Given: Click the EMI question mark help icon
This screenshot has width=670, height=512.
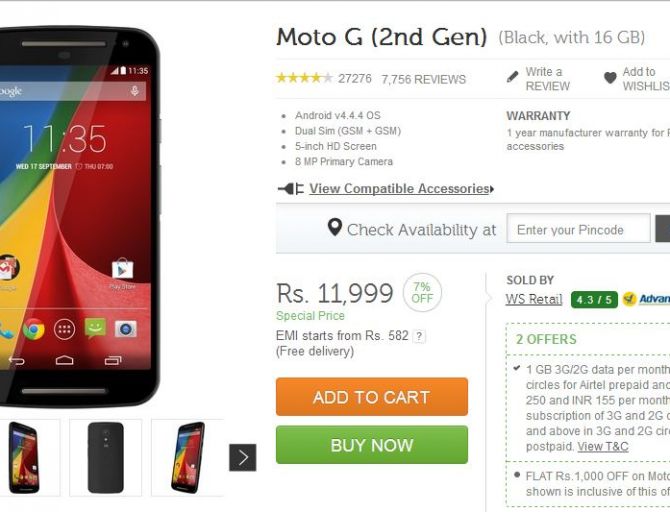Looking at the screenshot, I should click(419, 336).
